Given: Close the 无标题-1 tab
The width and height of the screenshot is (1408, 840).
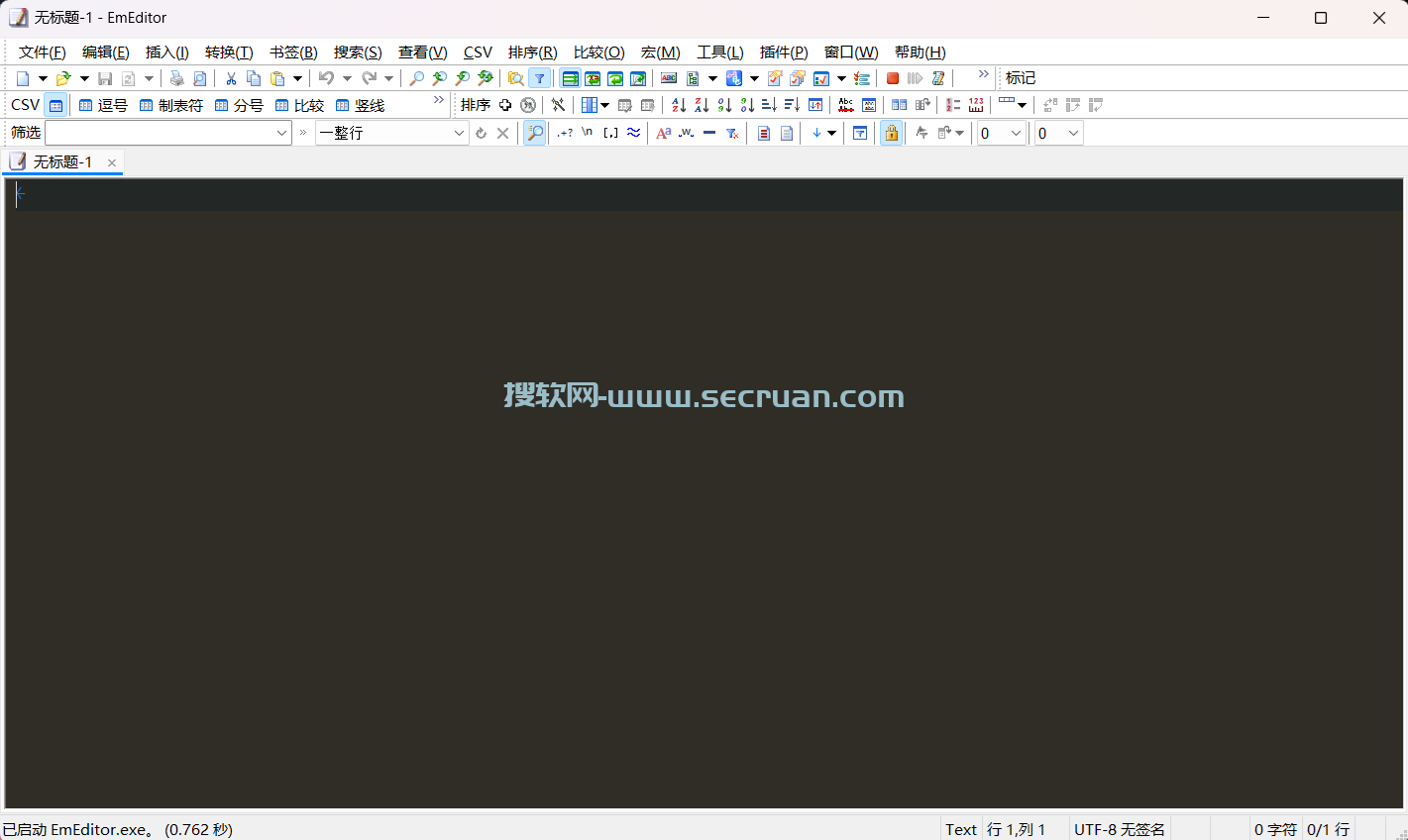Looking at the screenshot, I should [x=112, y=162].
